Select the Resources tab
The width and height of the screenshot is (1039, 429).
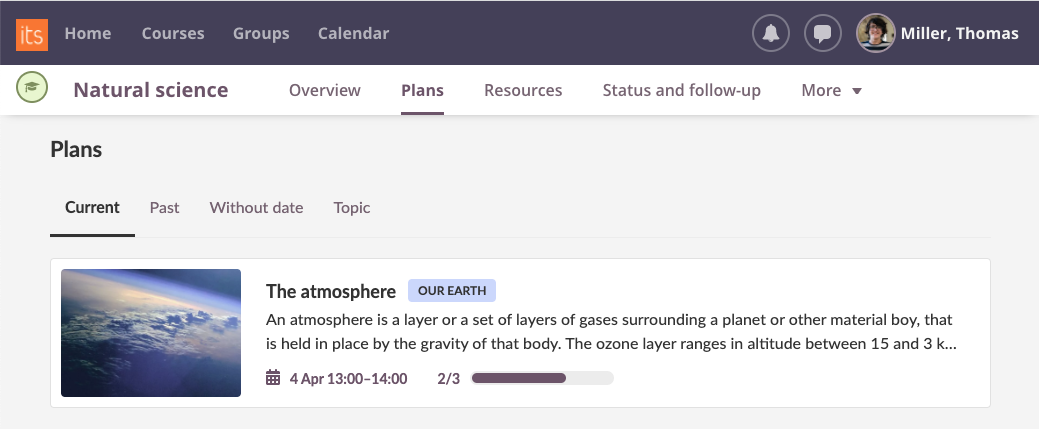pyautogui.click(x=523, y=90)
